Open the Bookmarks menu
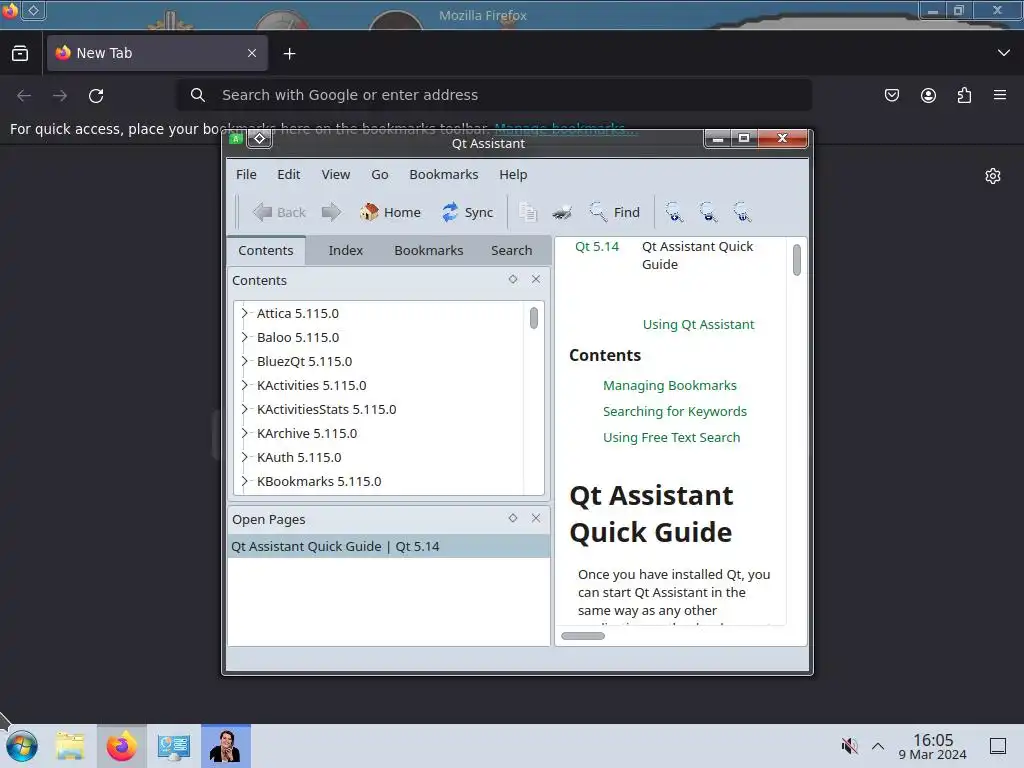 (443, 174)
